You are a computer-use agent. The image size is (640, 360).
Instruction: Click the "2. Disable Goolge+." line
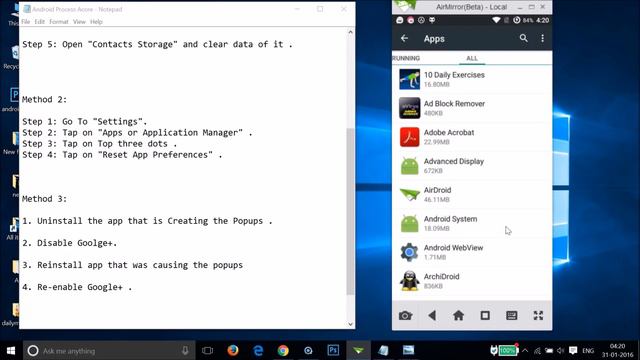tap(69, 243)
